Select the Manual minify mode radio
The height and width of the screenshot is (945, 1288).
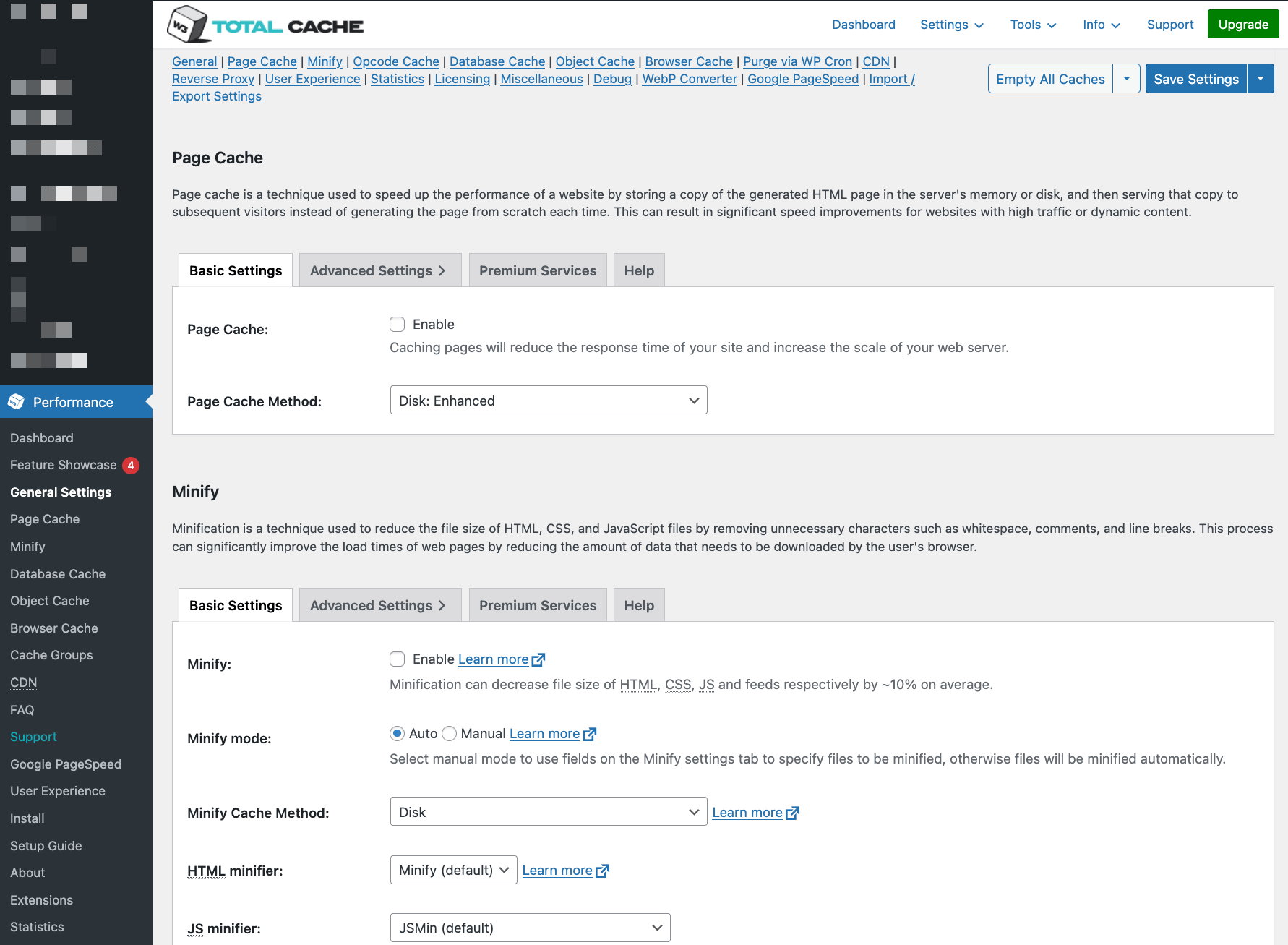coord(449,733)
